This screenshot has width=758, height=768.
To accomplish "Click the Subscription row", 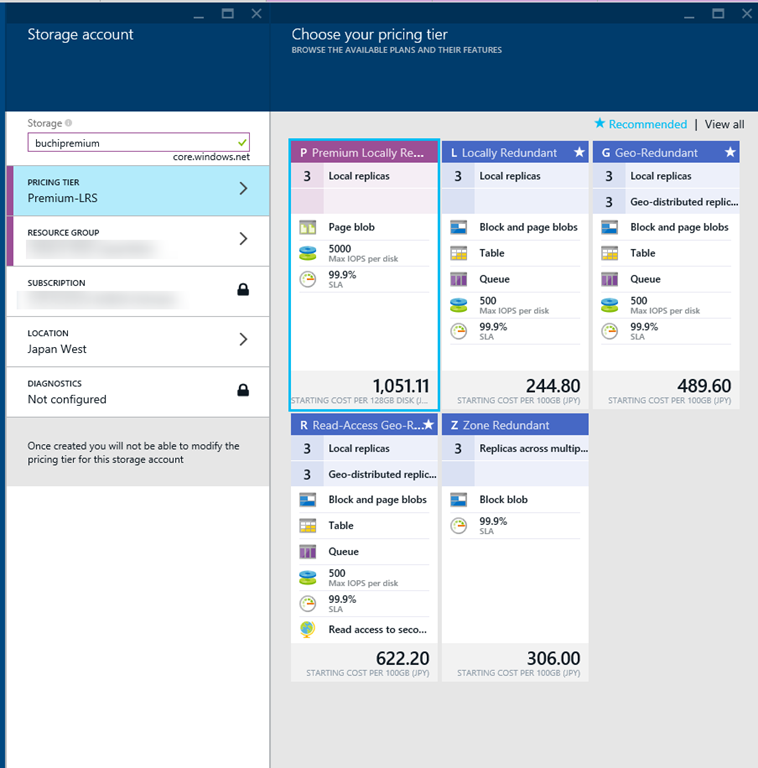I will point(138,291).
